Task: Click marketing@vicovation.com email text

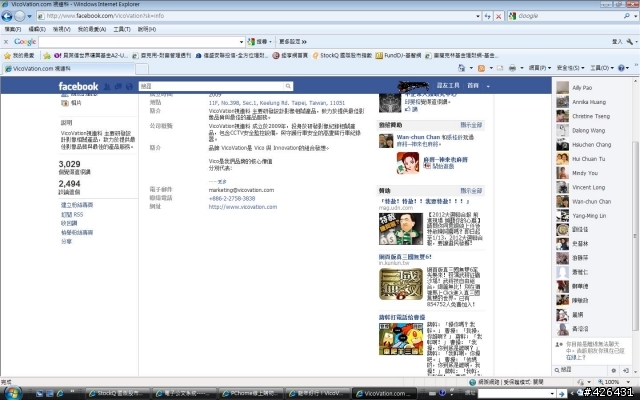Action: (241, 190)
